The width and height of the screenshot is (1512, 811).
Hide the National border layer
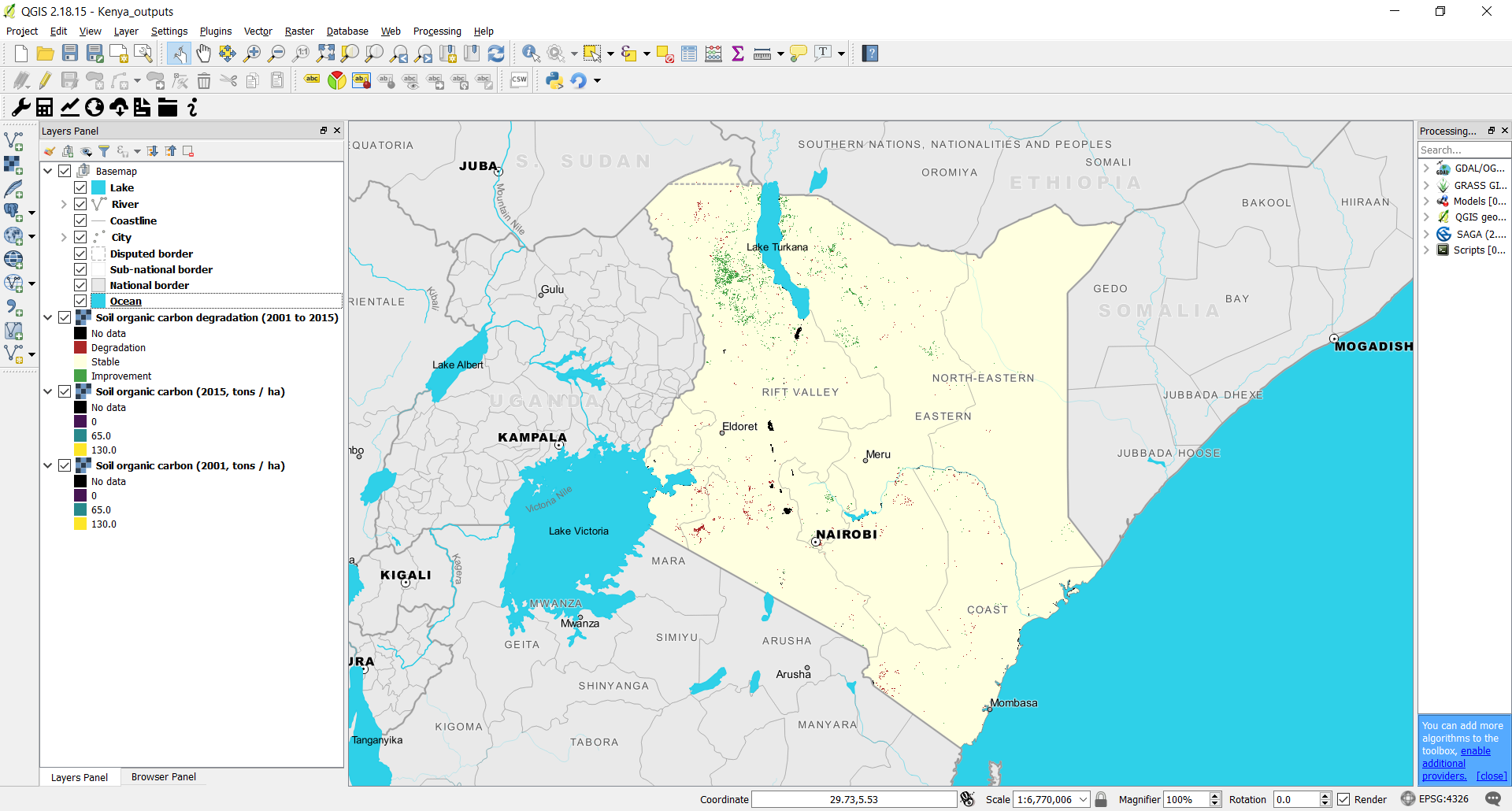click(x=80, y=285)
